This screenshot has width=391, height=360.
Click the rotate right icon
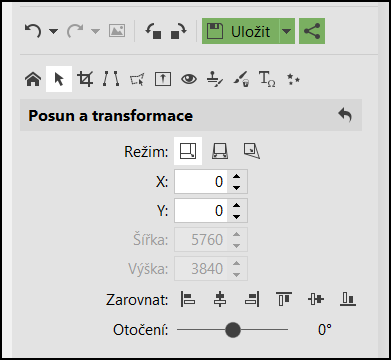tap(179, 32)
